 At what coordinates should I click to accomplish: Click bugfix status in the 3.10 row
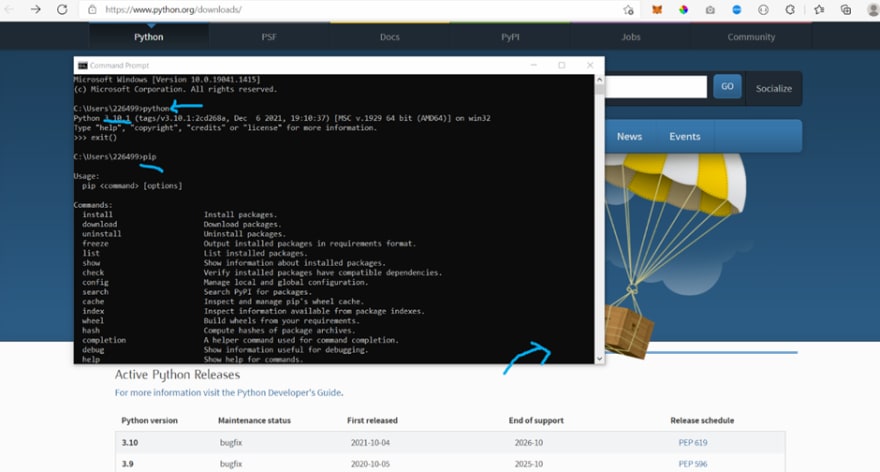[231, 443]
